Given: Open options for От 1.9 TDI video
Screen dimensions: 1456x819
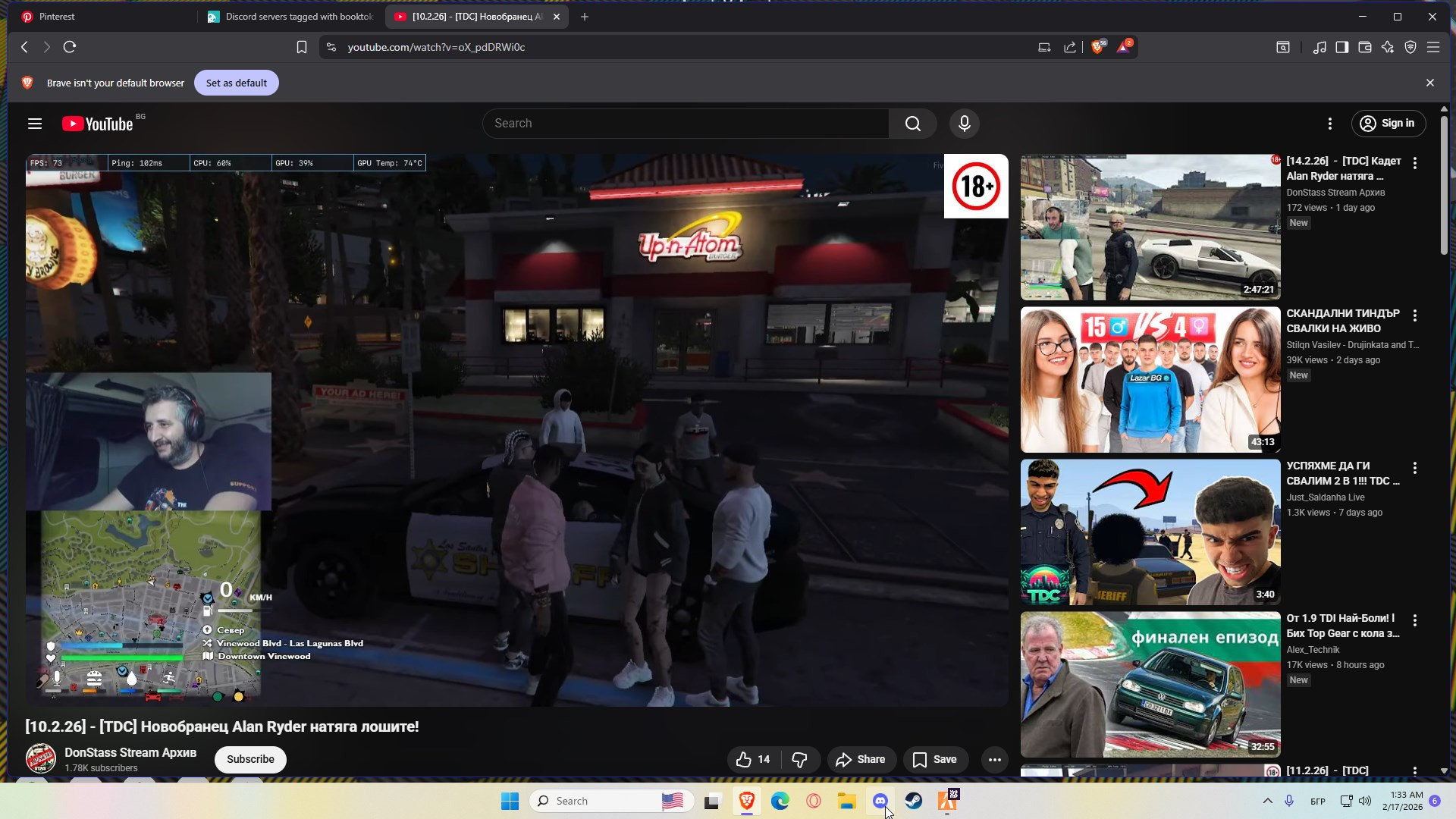Looking at the screenshot, I should [1415, 620].
